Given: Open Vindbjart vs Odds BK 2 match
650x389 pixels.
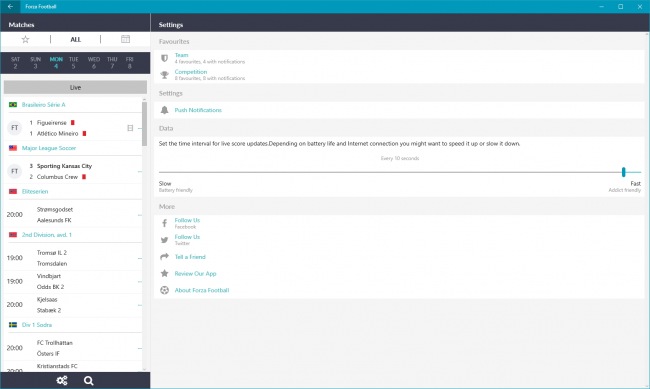Looking at the screenshot, I should point(73,281).
